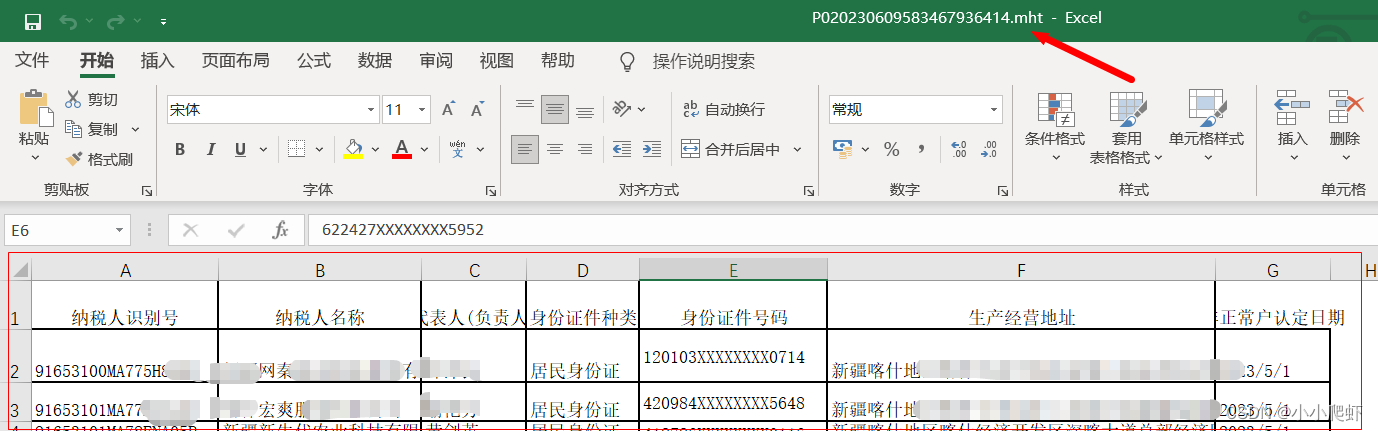
Task: Click the yellow fill color button
Action: (353, 149)
